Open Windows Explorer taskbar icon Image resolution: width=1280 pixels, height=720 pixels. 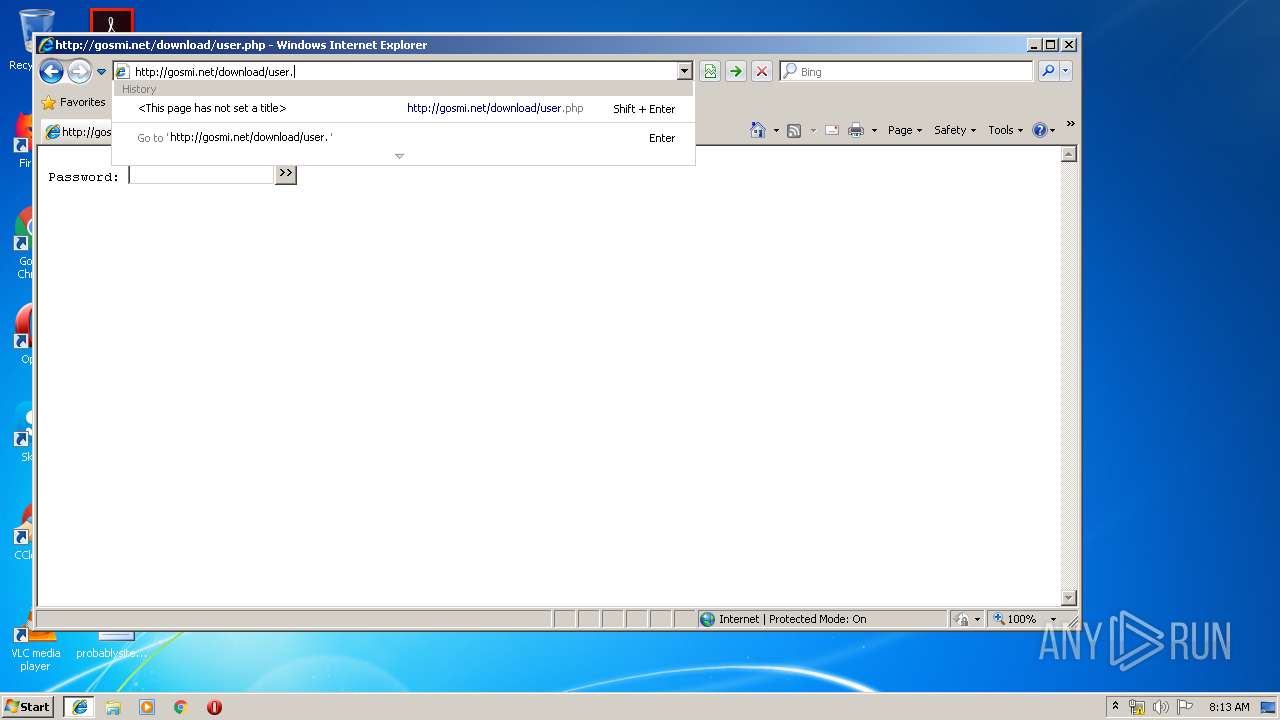click(x=113, y=706)
